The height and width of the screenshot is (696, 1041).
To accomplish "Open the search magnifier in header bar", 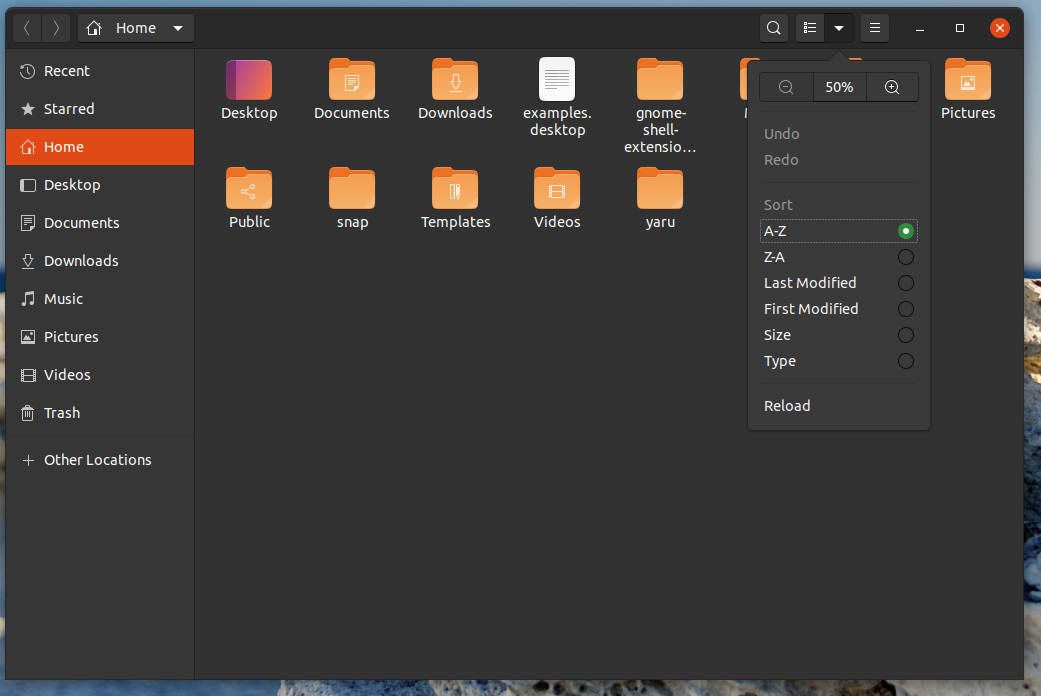I will point(773,28).
